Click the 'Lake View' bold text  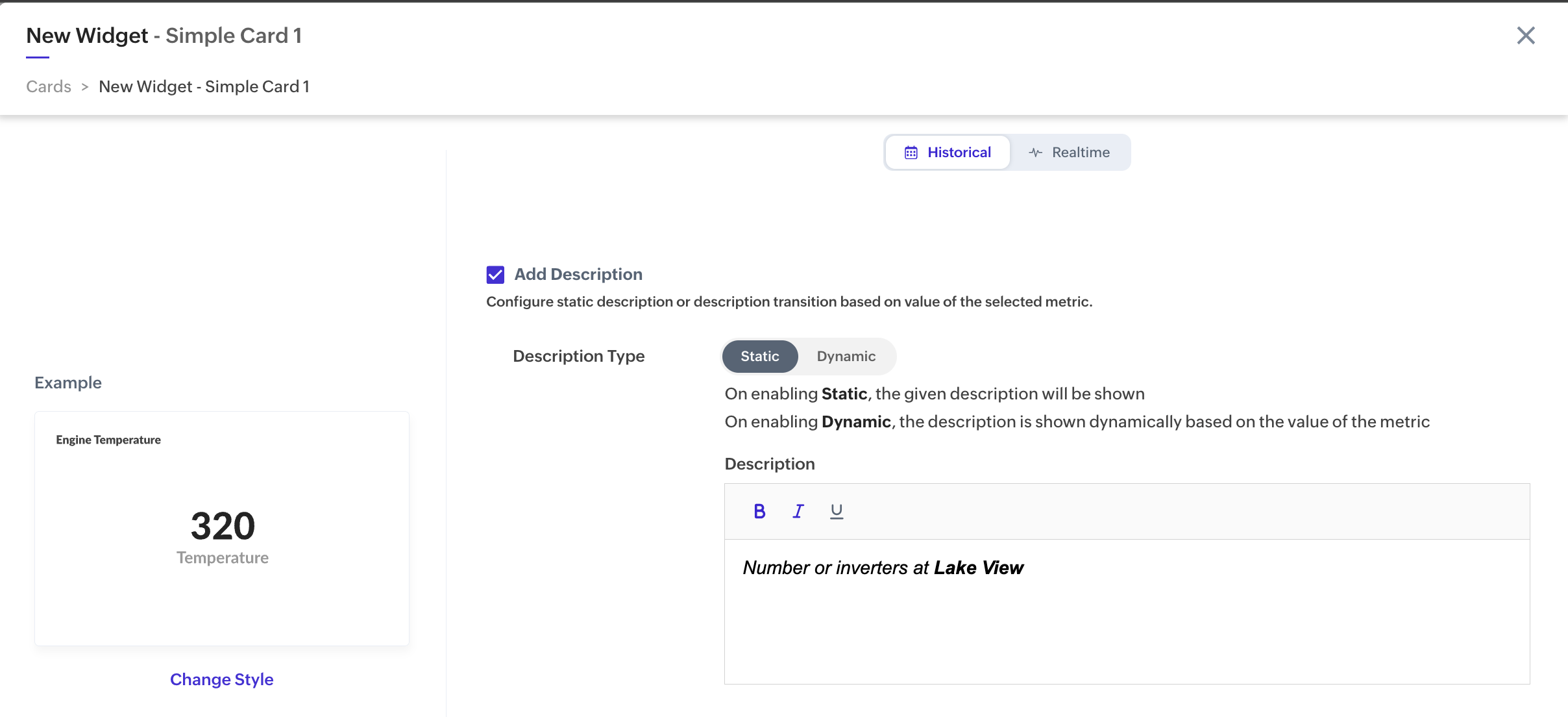coord(978,568)
